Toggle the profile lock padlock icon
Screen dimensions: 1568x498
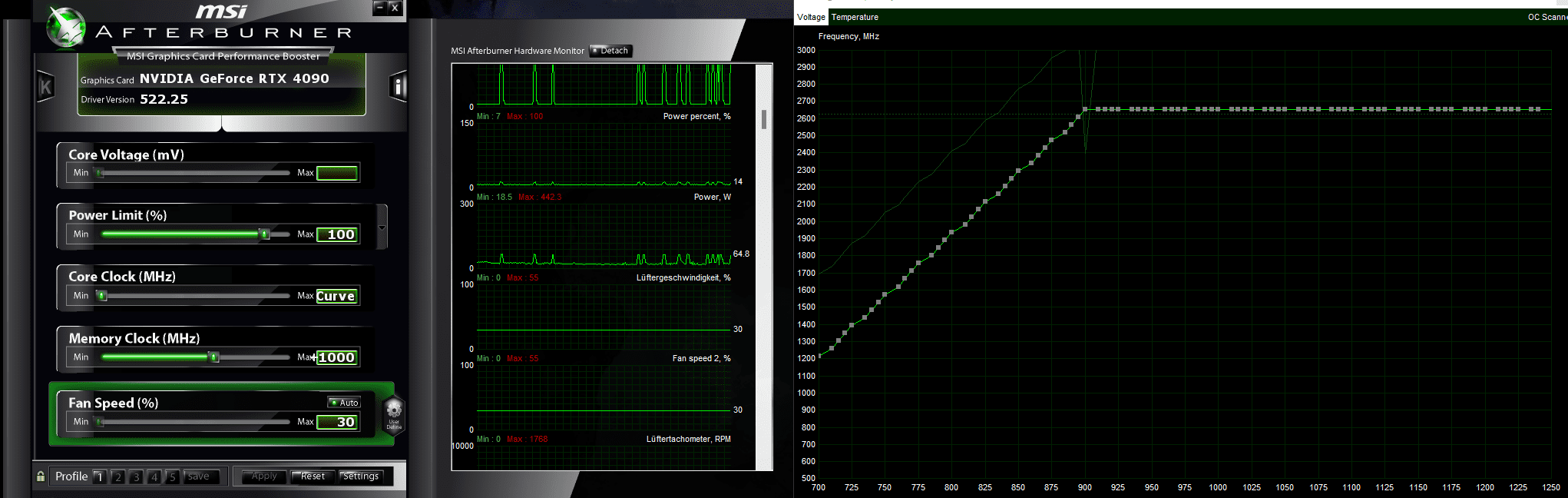pos(41,476)
